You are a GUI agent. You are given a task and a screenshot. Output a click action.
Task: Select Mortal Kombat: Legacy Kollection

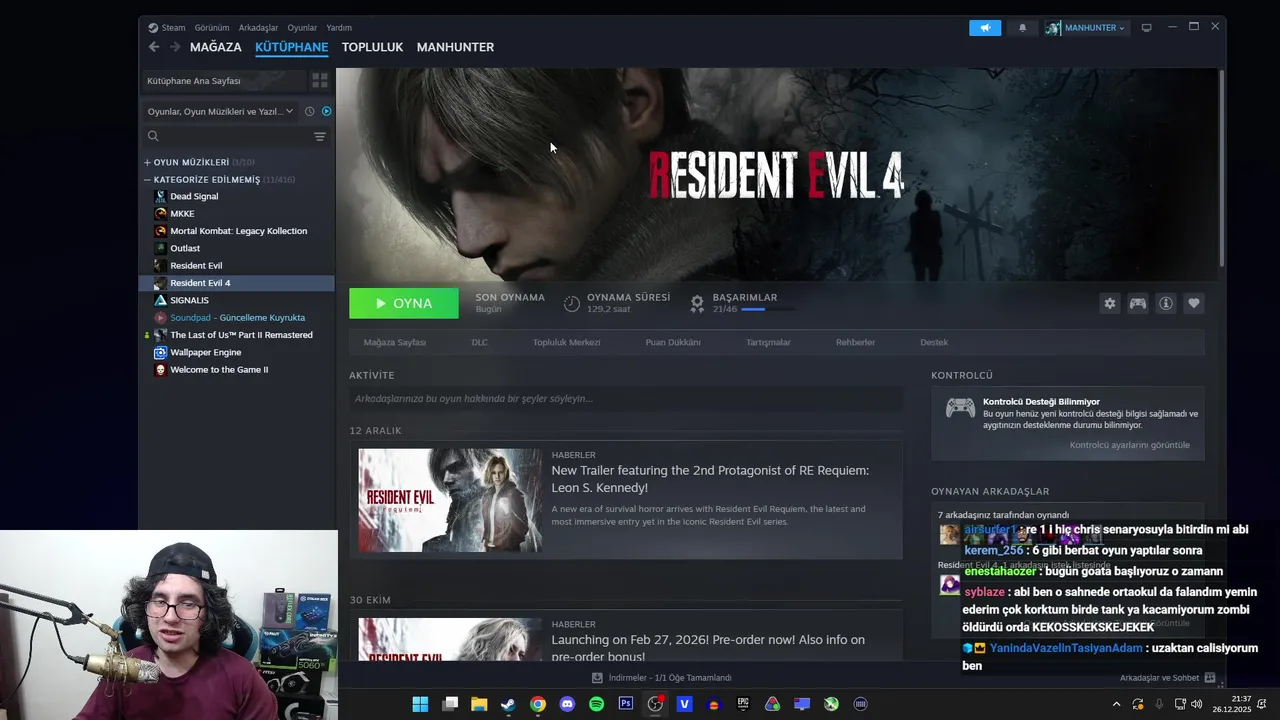click(238, 231)
